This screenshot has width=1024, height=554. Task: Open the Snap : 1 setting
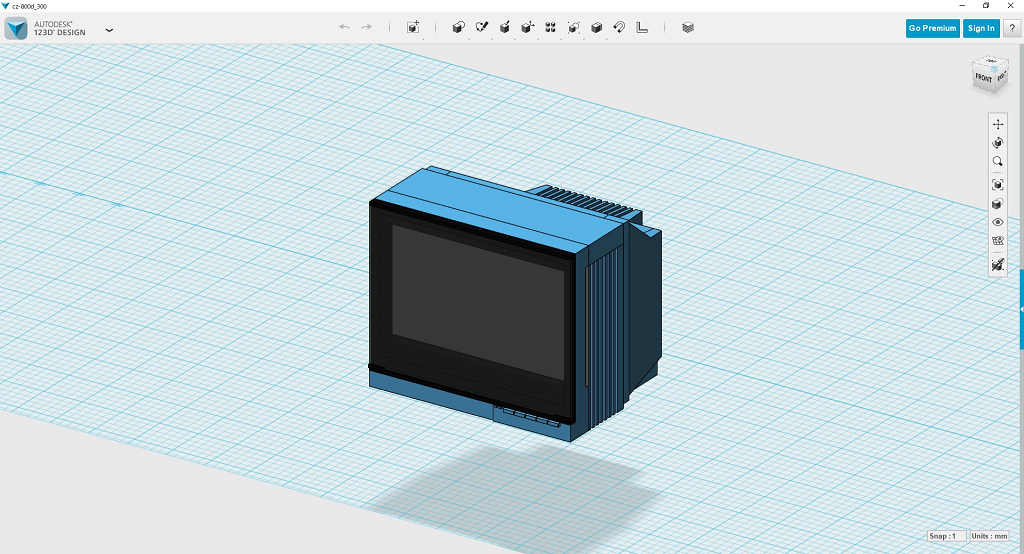[x=946, y=536]
